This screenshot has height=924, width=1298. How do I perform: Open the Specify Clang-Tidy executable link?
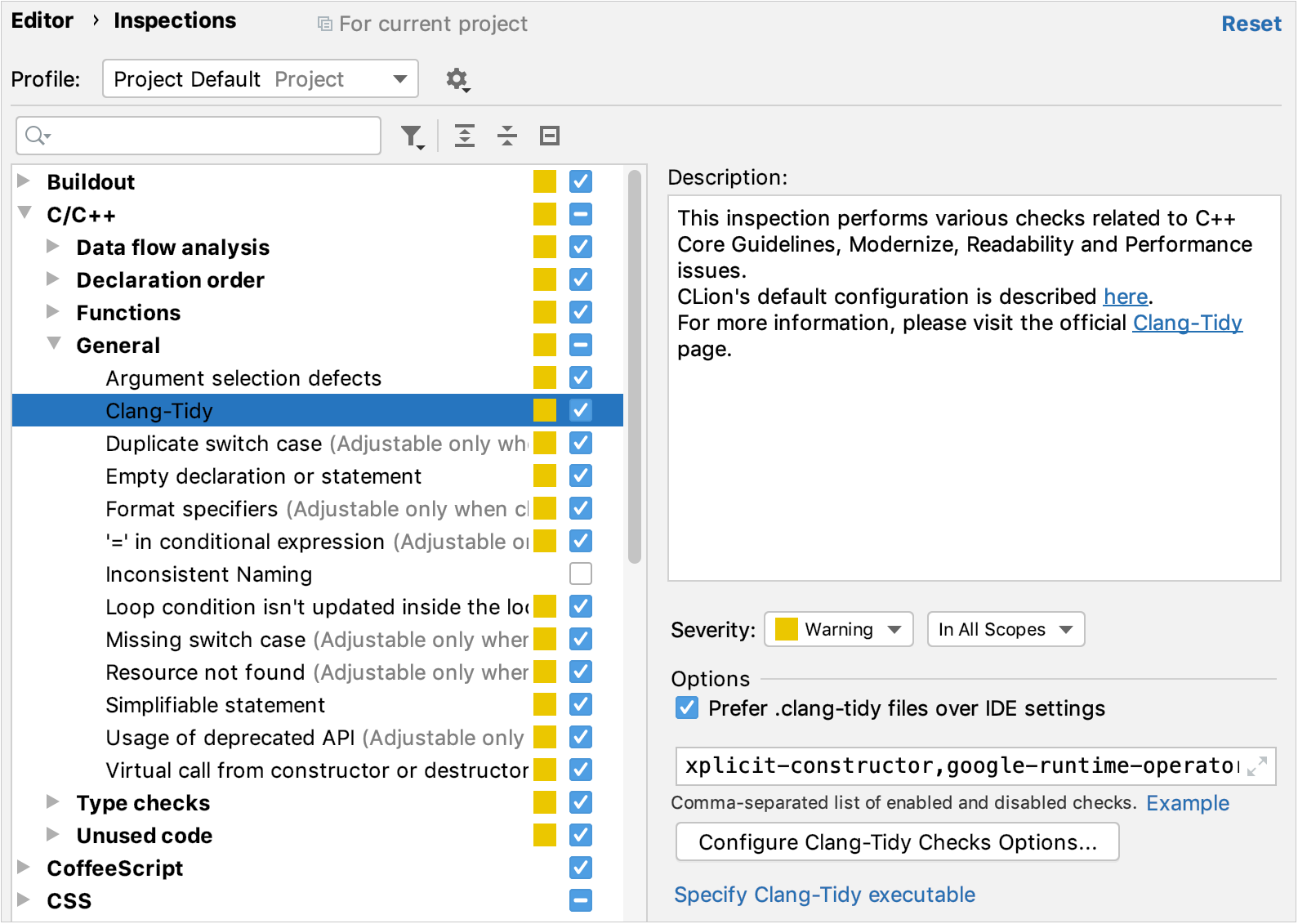pyautogui.click(x=824, y=895)
